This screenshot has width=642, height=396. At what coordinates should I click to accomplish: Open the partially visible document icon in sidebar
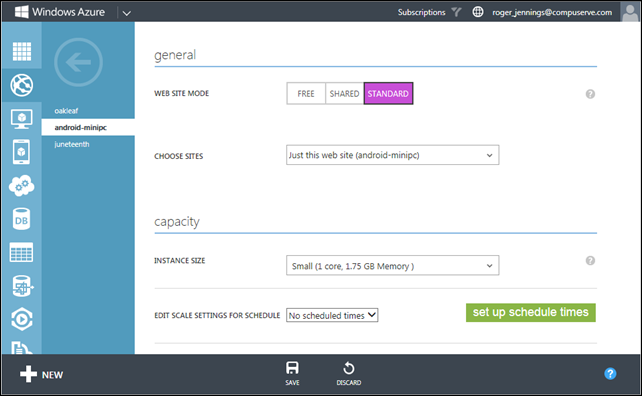tap(21, 348)
